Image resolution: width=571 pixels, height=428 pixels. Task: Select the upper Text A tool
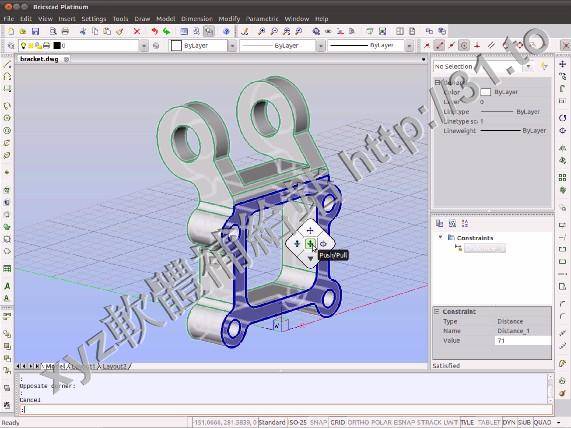[x=7, y=286]
